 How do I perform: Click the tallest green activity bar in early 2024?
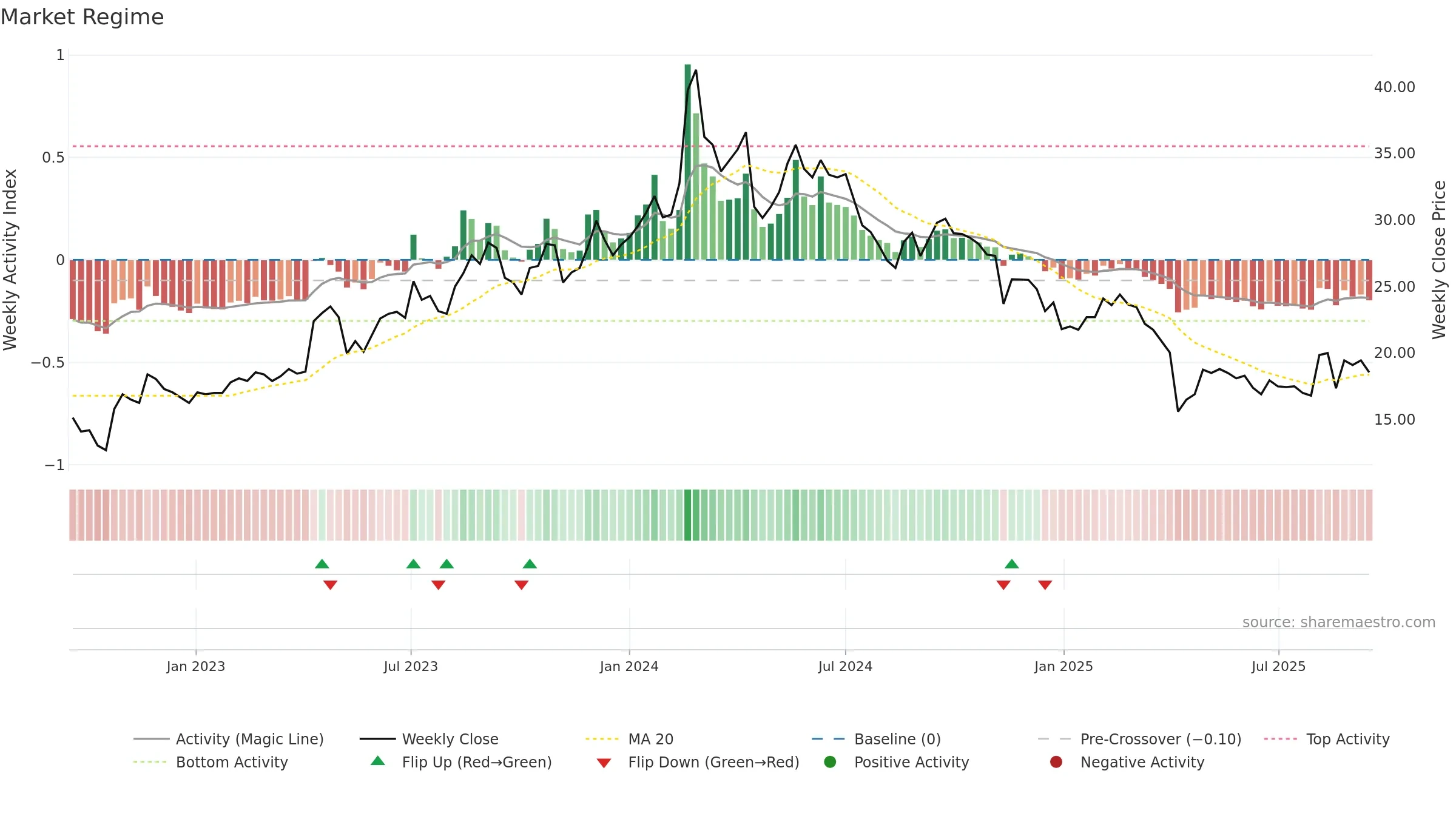[687, 162]
